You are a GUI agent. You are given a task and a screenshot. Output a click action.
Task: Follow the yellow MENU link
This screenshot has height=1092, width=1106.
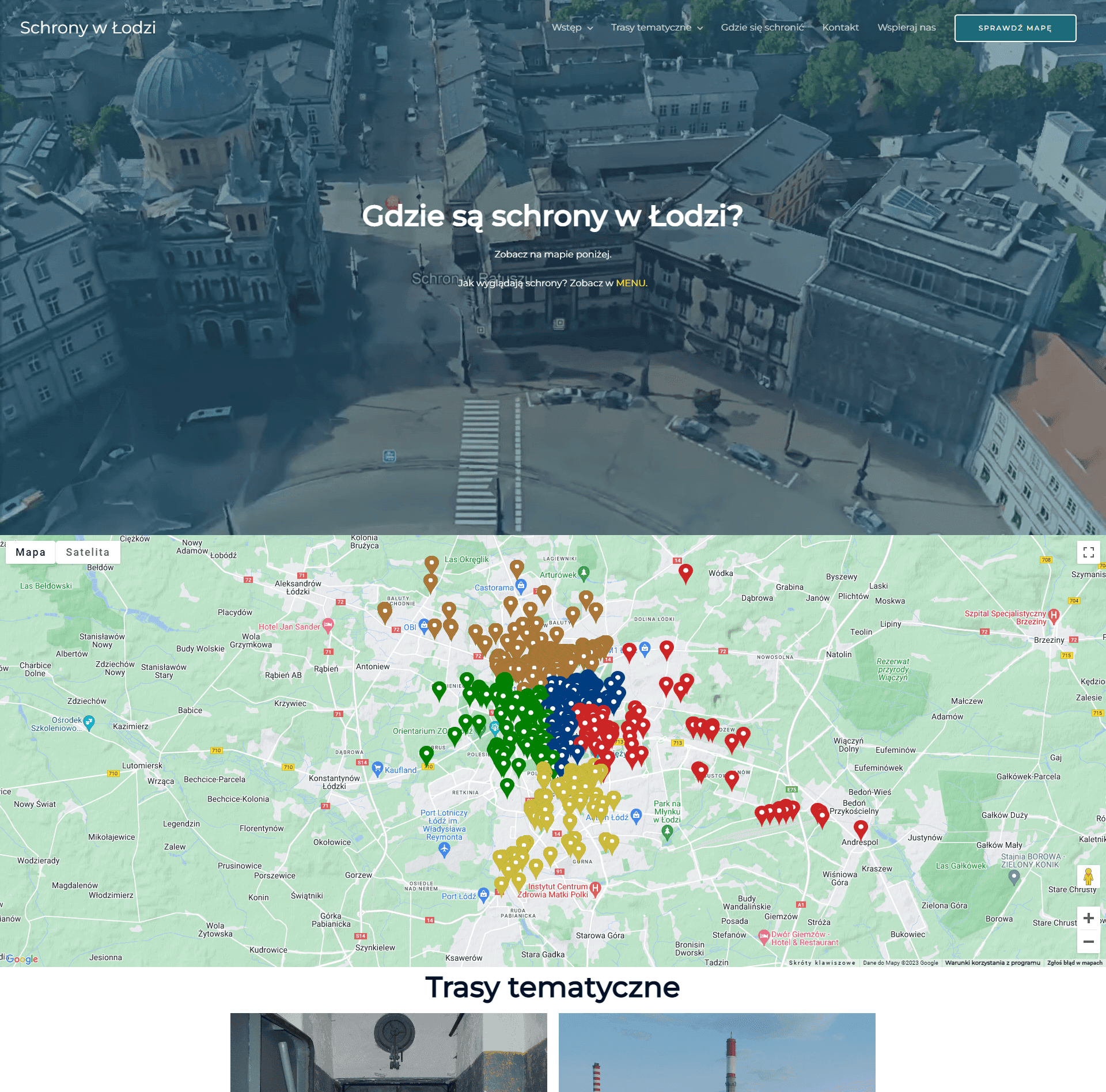point(631,283)
